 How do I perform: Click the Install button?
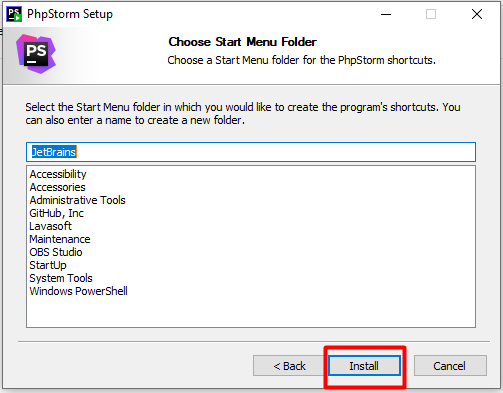tap(364, 366)
